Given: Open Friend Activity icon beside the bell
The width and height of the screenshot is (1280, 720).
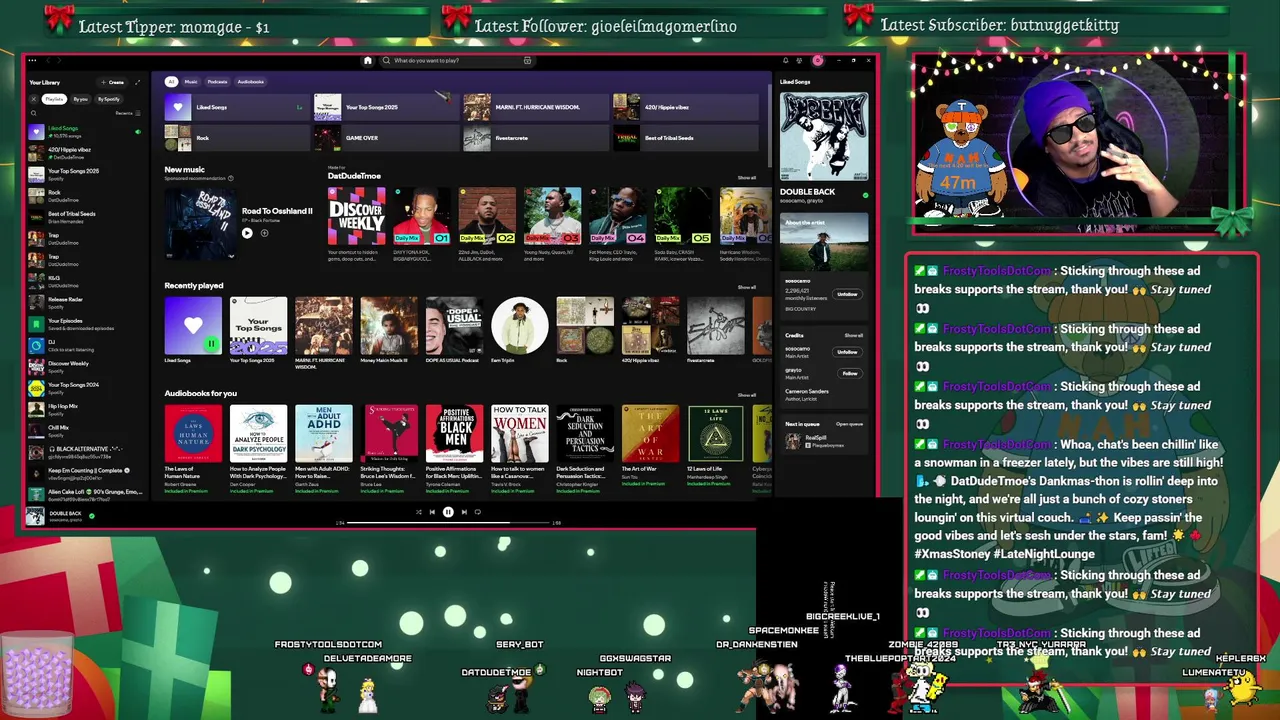Looking at the screenshot, I should click(x=799, y=61).
